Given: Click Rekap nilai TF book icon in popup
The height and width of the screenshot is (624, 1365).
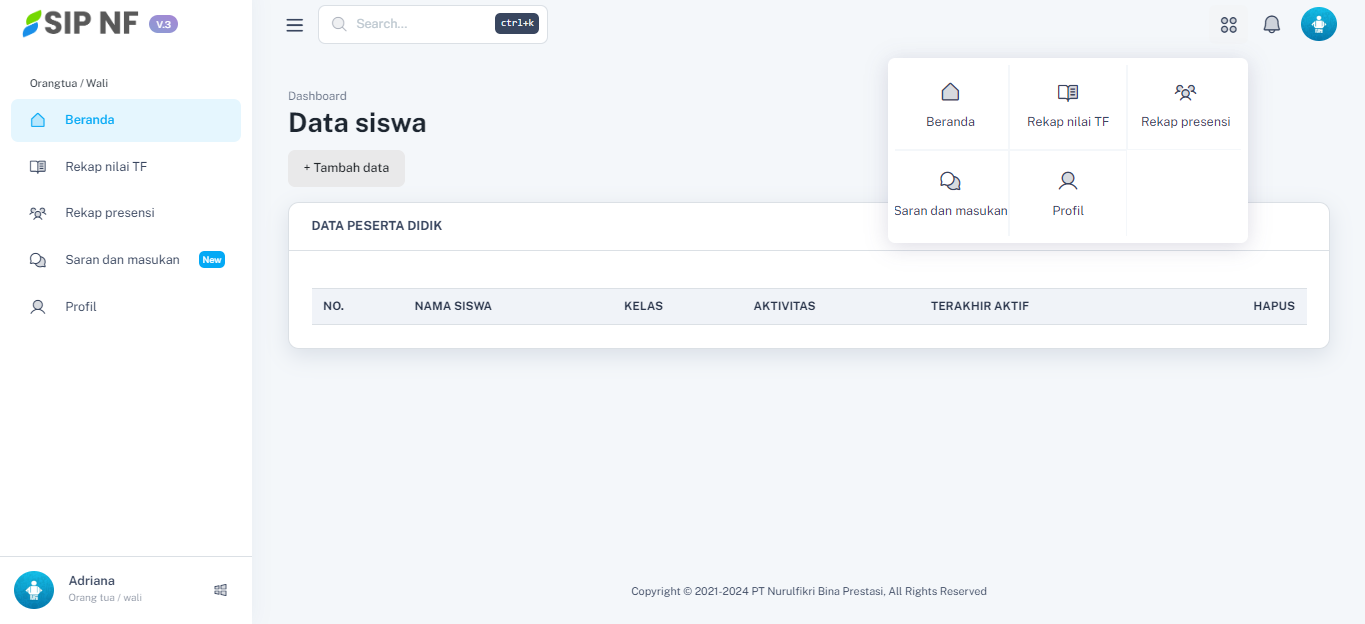Looking at the screenshot, I should coord(1068,93).
